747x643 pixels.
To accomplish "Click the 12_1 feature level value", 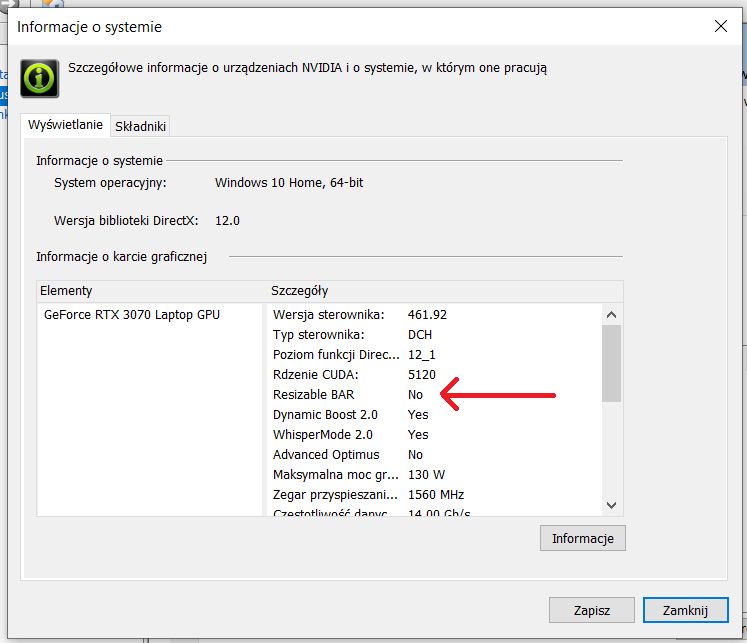I will click(422, 355).
